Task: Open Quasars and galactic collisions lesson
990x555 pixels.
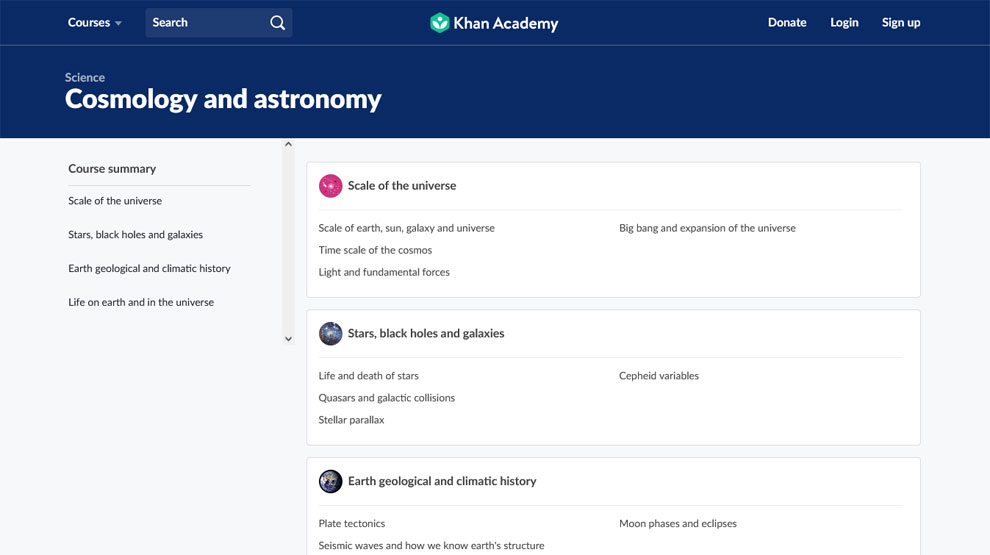Action: 386,398
